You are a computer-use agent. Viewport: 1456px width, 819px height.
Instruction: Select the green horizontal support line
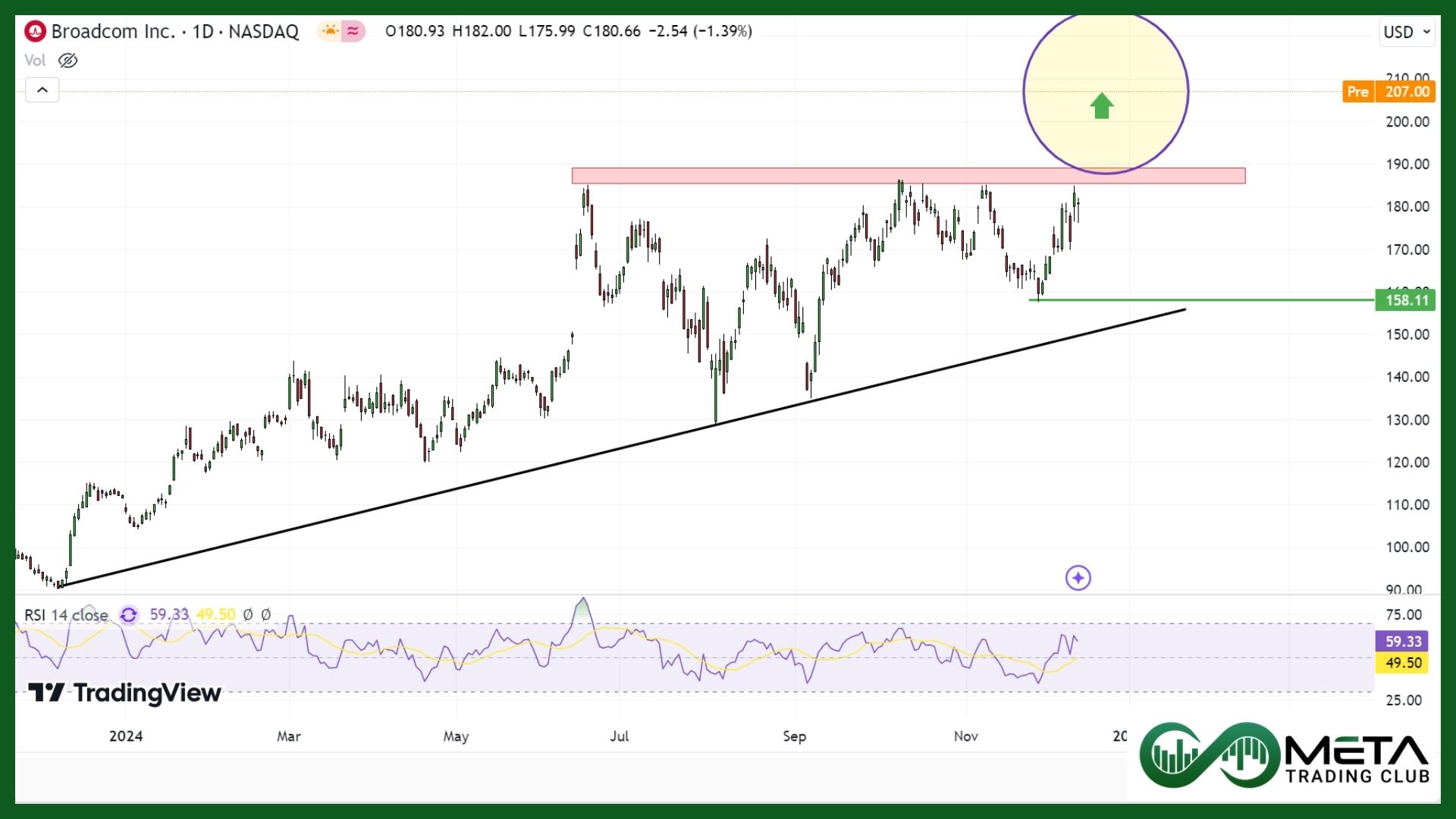click(1202, 300)
